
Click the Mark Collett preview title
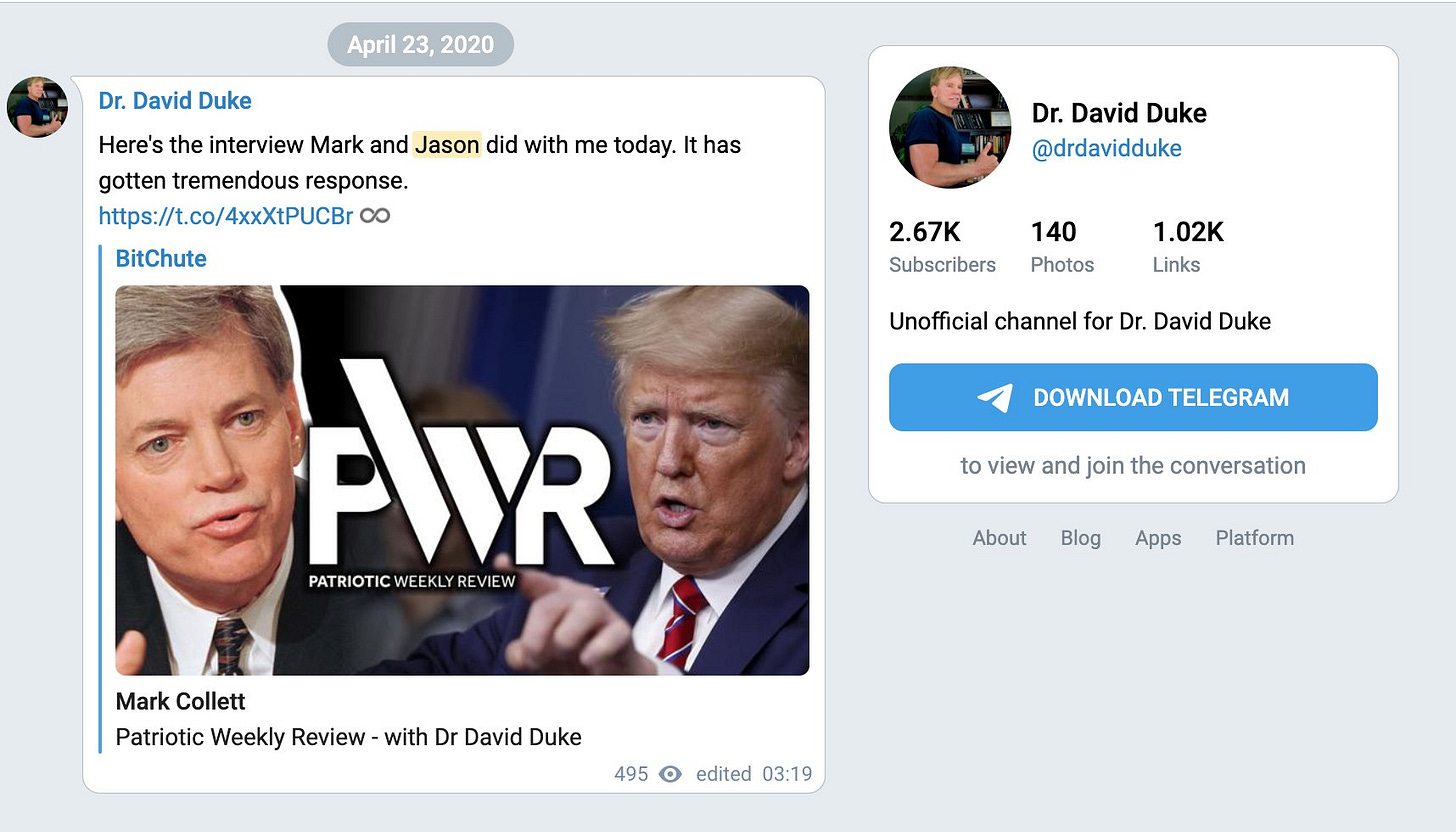pyautogui.click(x=181, y=700)
